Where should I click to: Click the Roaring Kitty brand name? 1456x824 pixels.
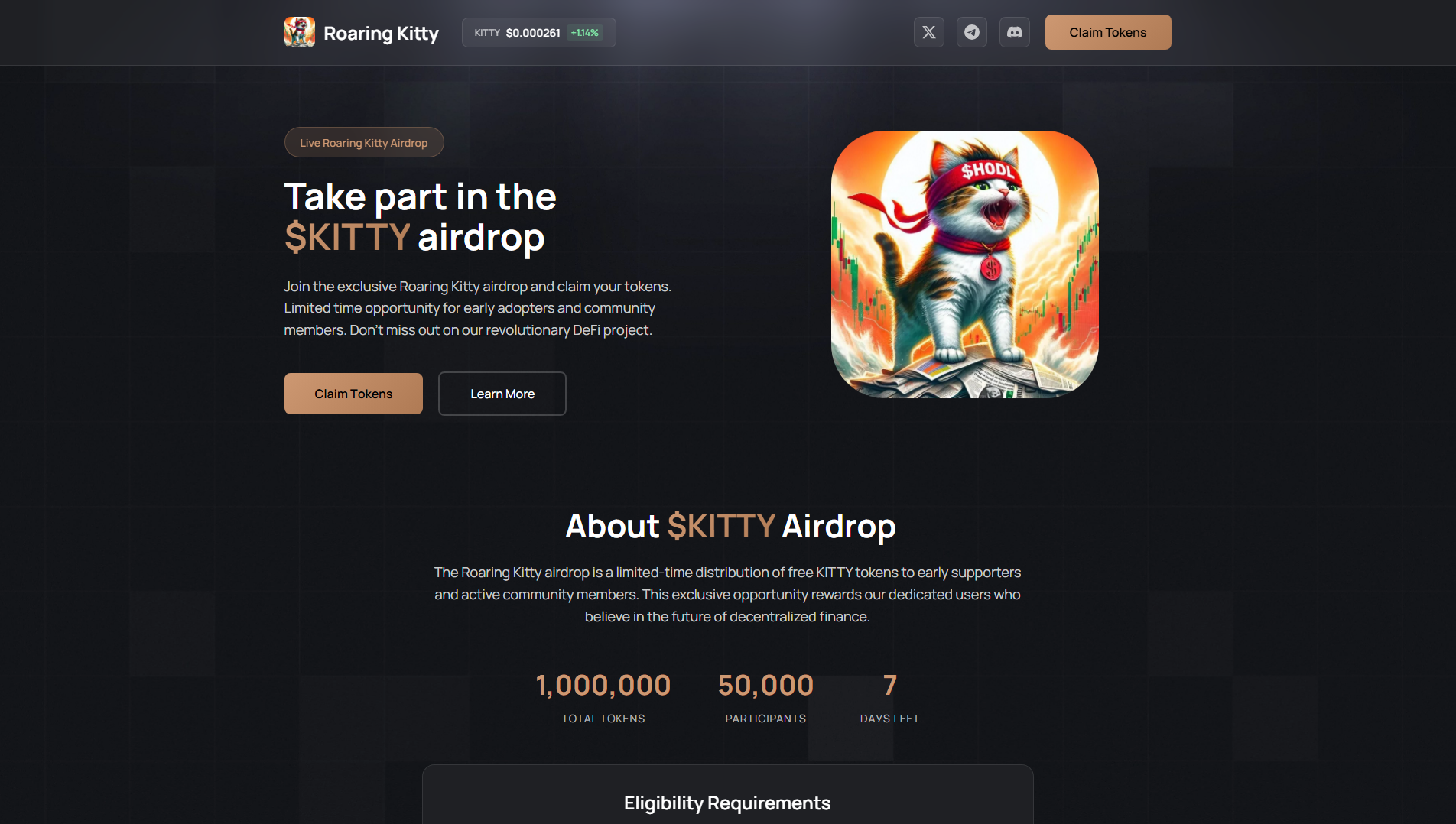click(381, 33)
